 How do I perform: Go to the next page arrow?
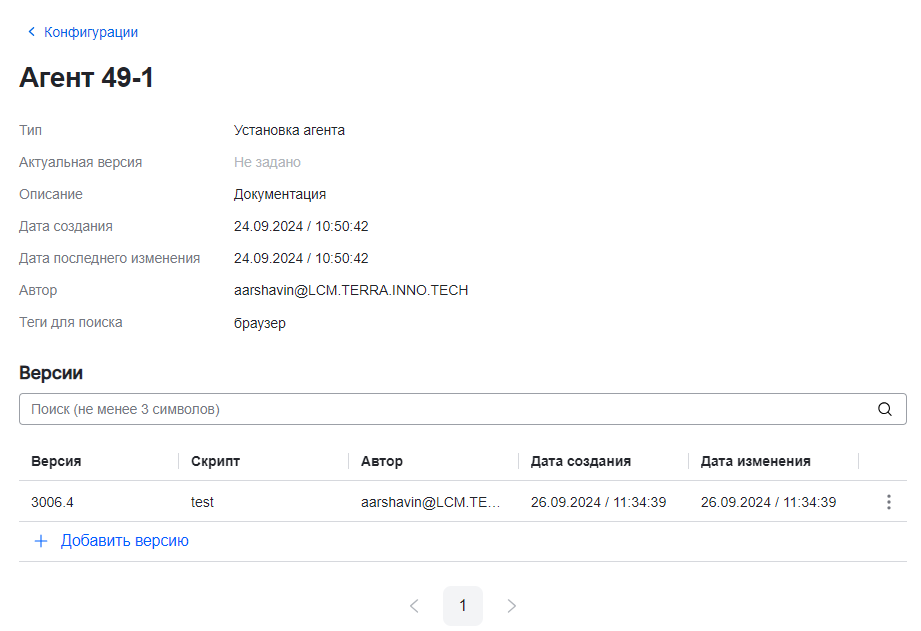(x=512, y=606)
